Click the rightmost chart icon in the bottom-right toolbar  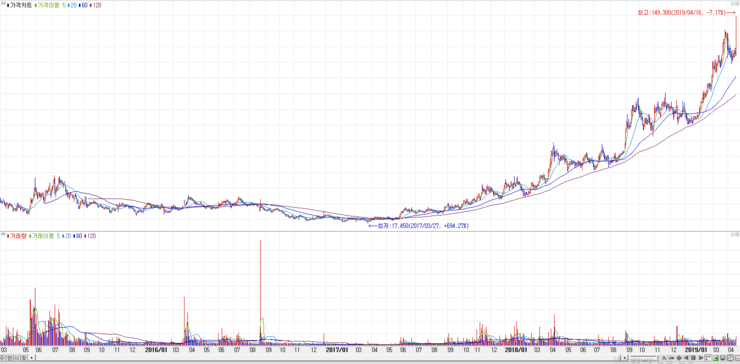[737, 358]
